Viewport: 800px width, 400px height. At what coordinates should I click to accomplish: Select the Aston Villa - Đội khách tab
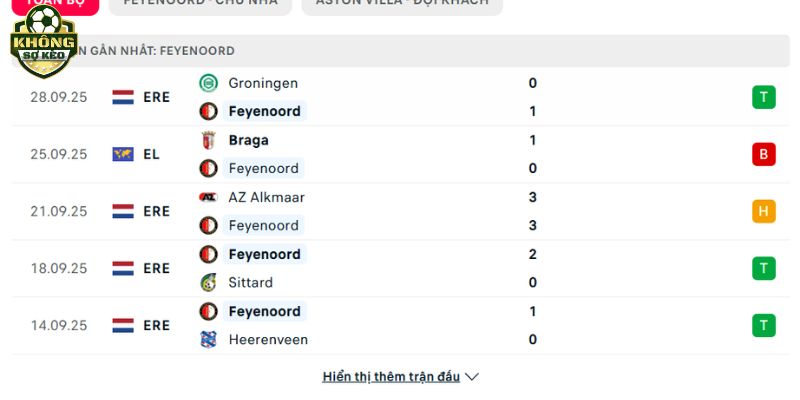tap(402, 3)
